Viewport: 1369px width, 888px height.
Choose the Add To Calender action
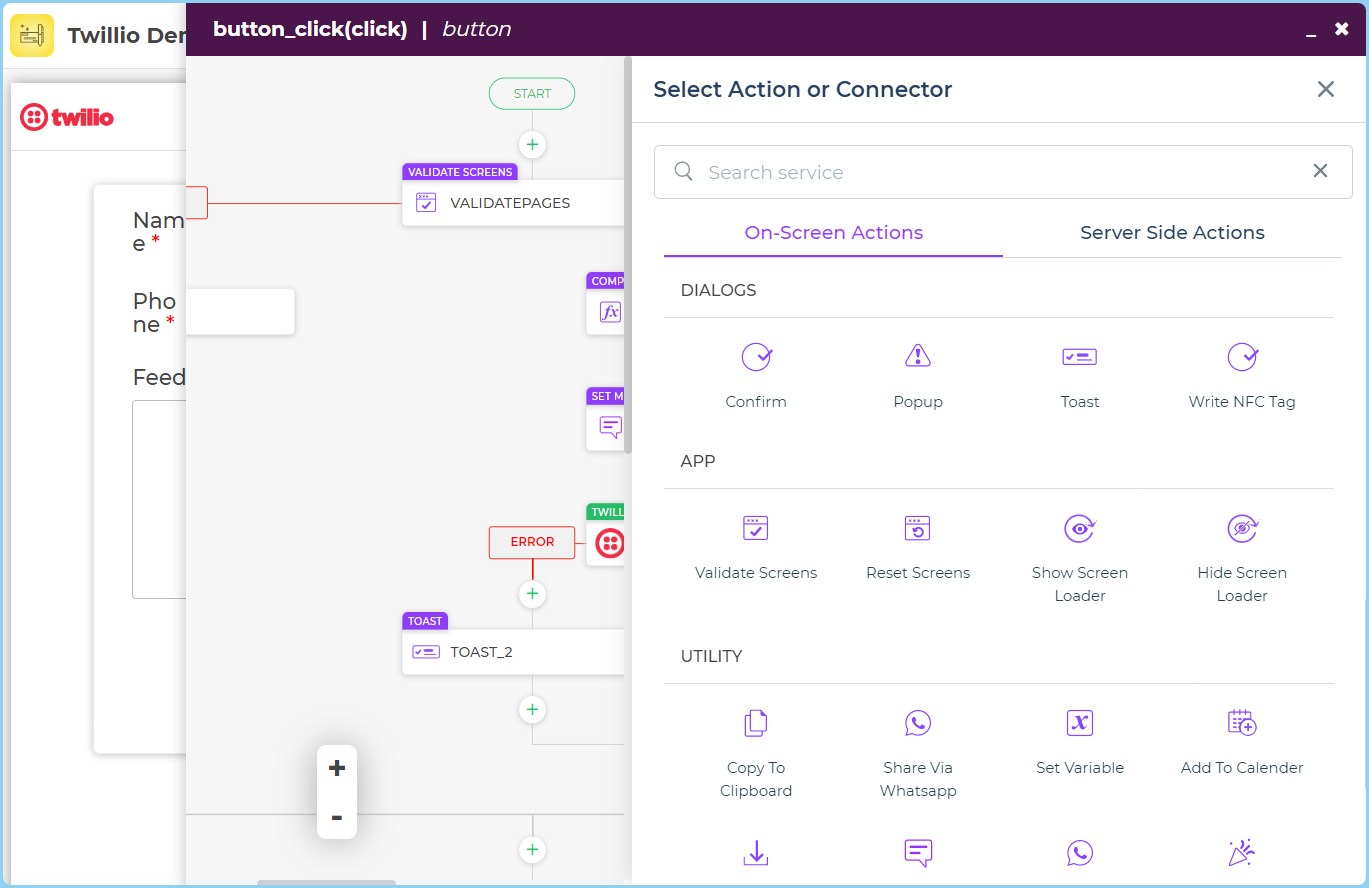[1241, 740]
